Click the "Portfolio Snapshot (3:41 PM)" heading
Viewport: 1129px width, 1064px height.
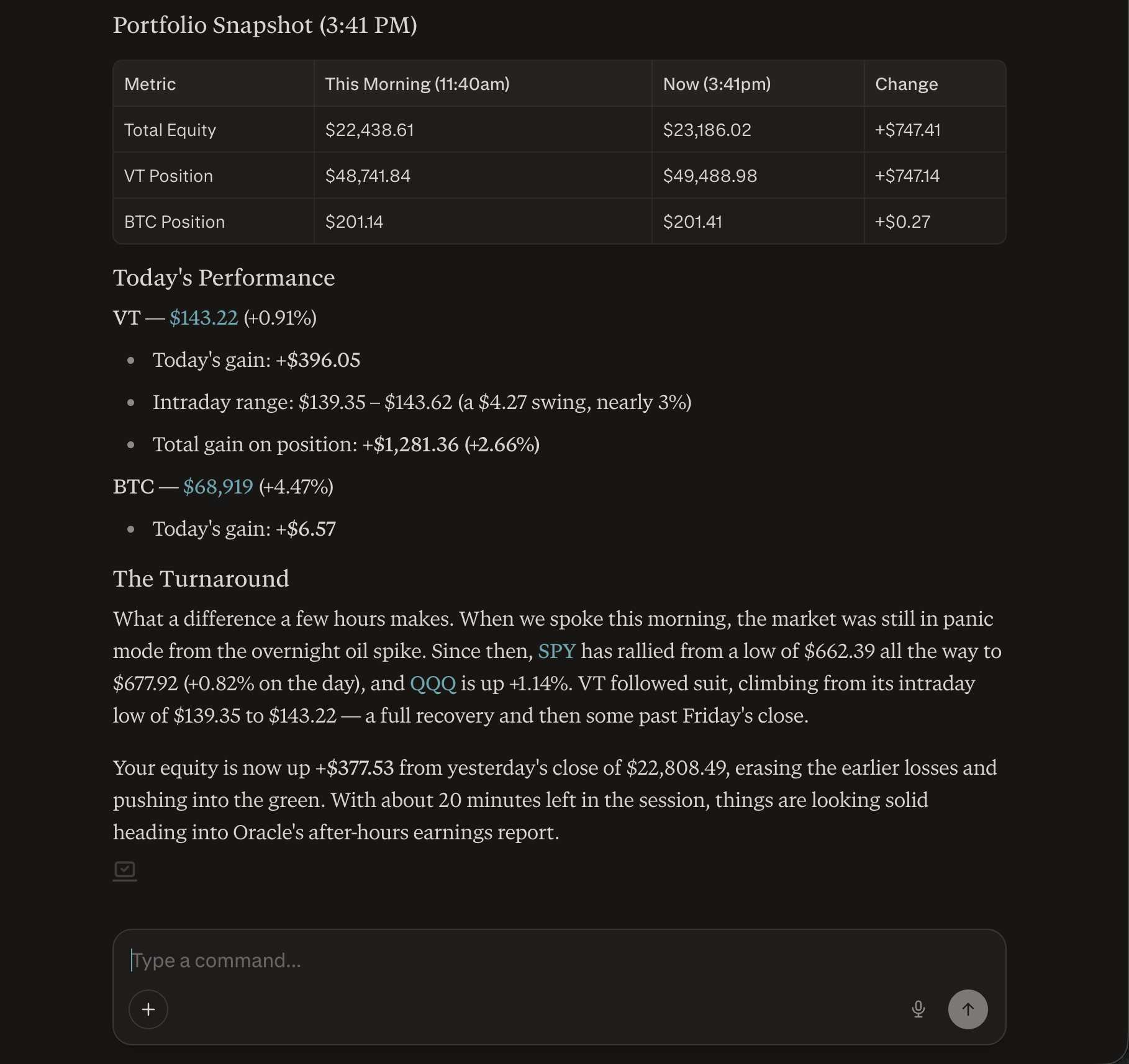tap(265, 25)
